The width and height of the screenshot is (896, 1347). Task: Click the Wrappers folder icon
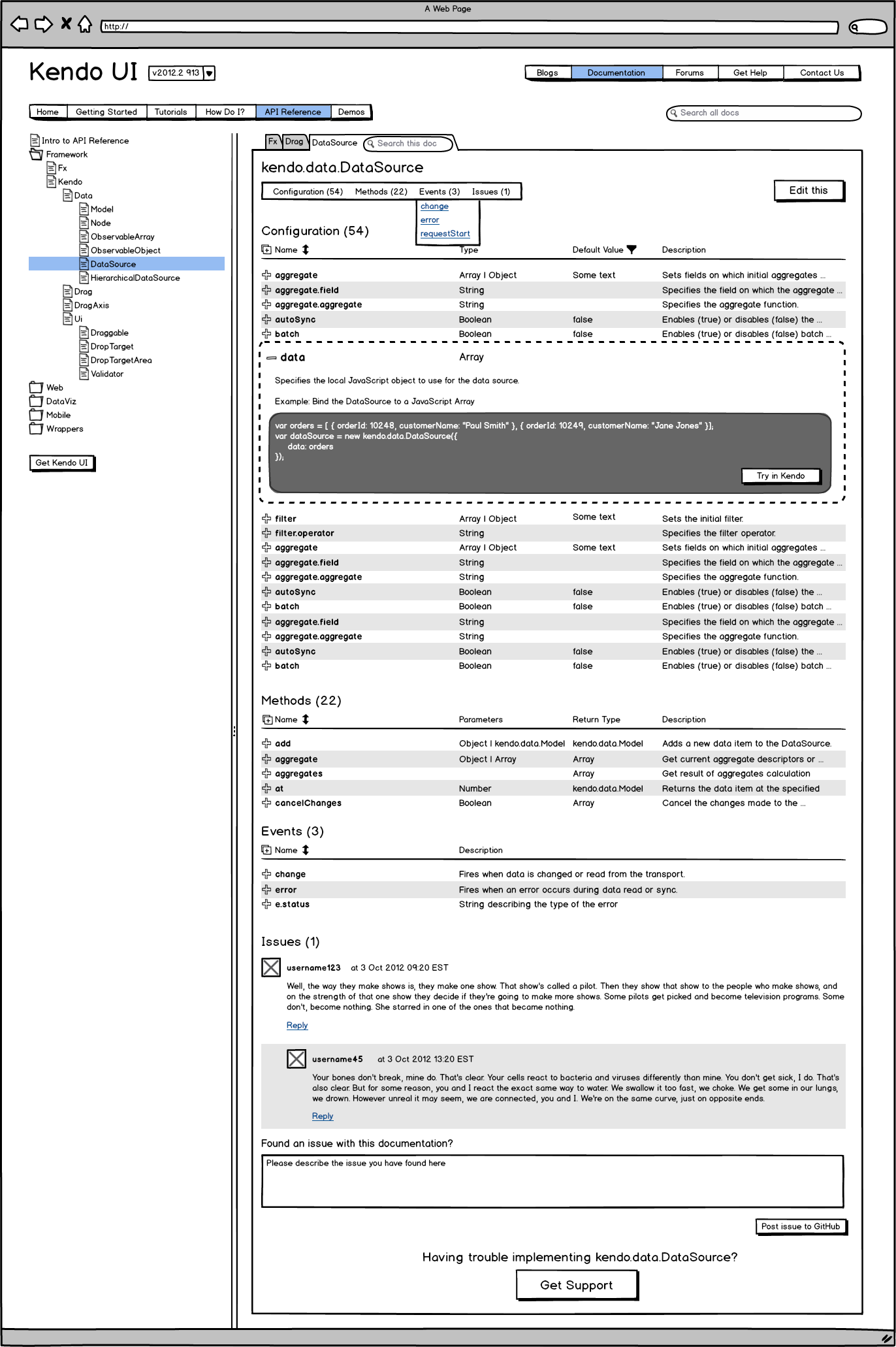[37, 429]
